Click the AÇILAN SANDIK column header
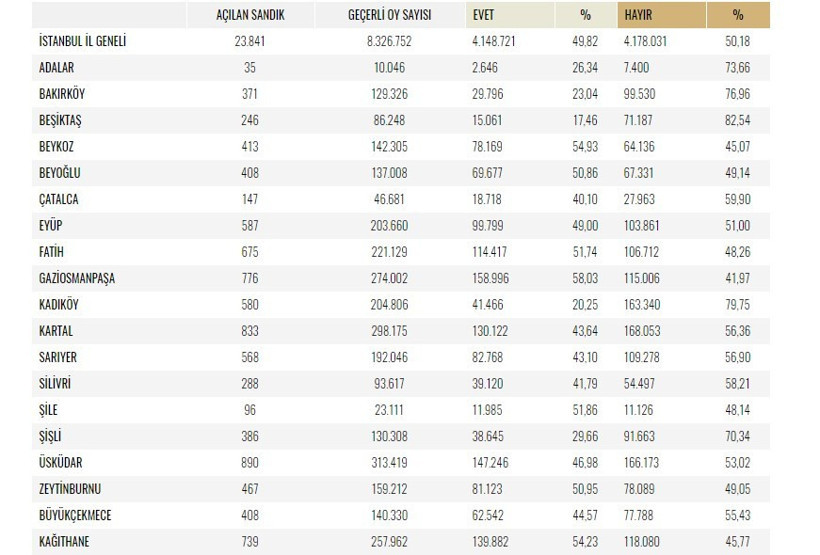Viewport: 820px width, 555px height. click(243, 15)
